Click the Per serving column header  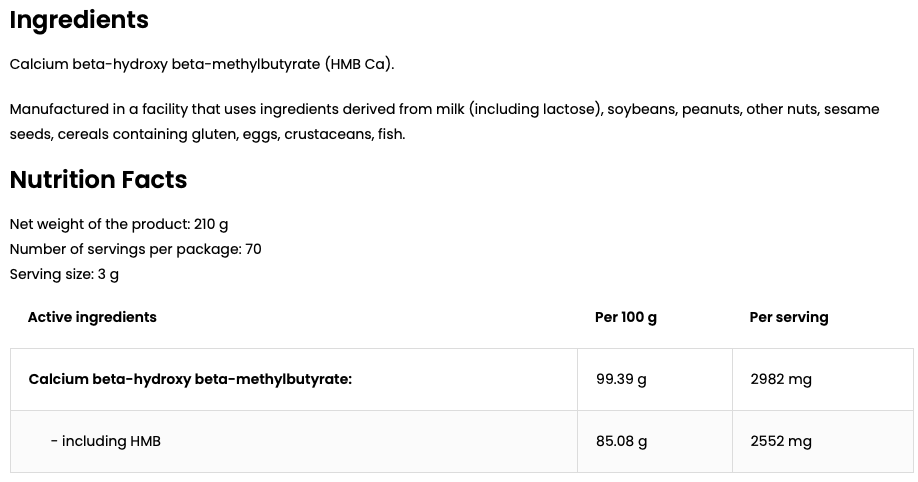pos(789,317)
